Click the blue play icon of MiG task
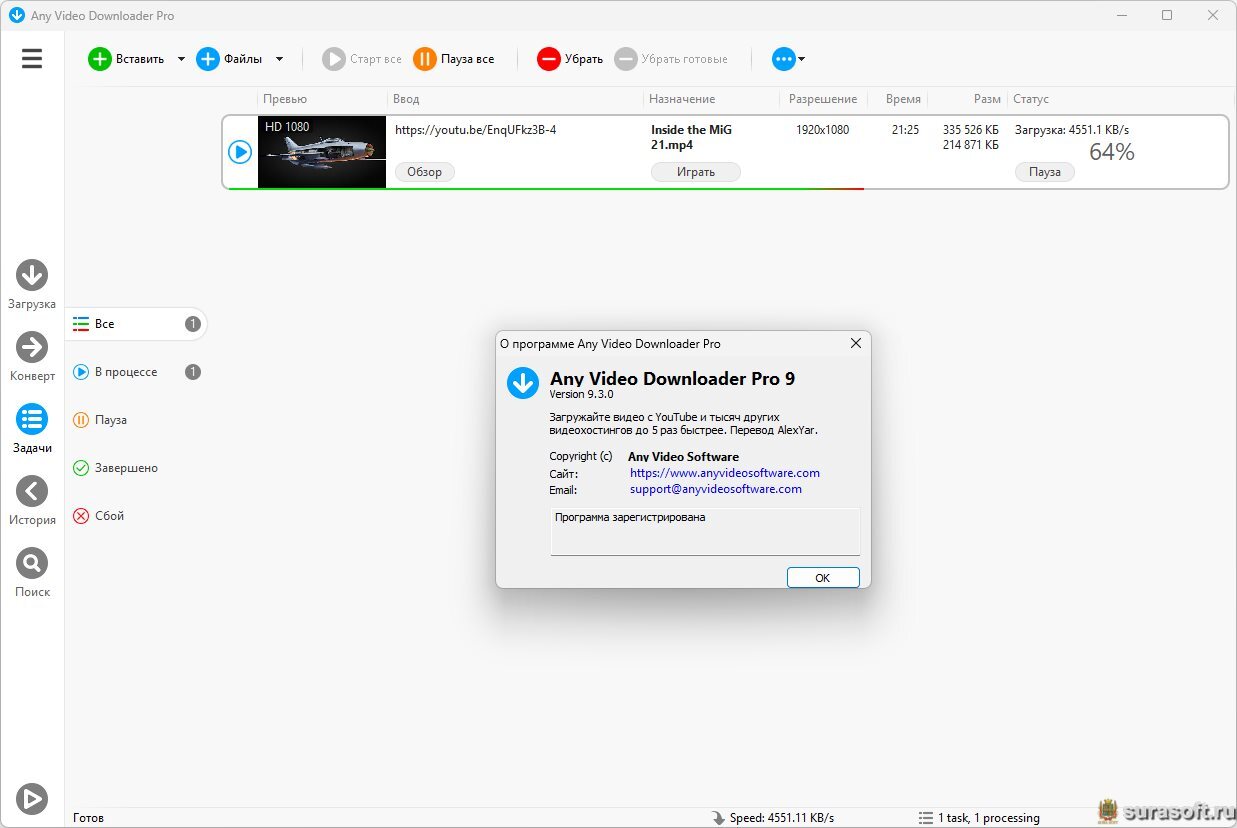 click(x=240, y=152)
